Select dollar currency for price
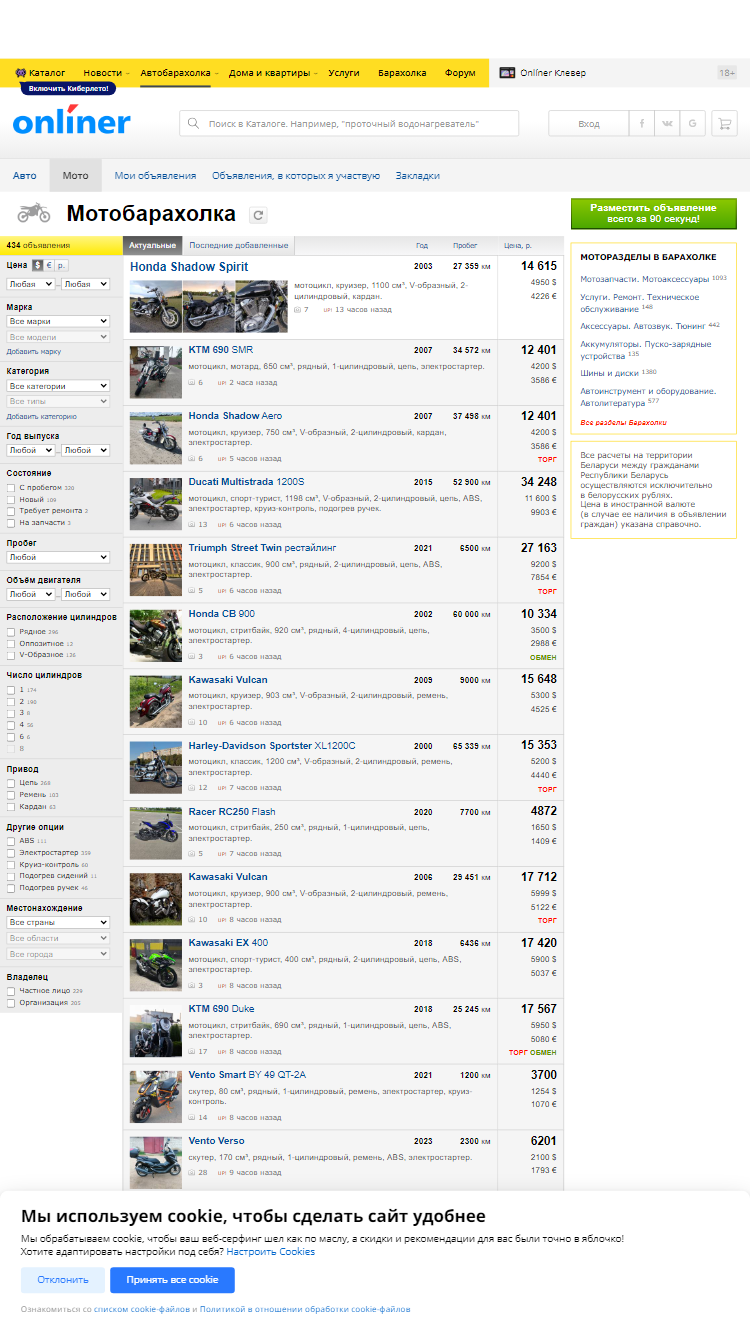Screen dimensions: 750x1334 (x=37, y=265)
